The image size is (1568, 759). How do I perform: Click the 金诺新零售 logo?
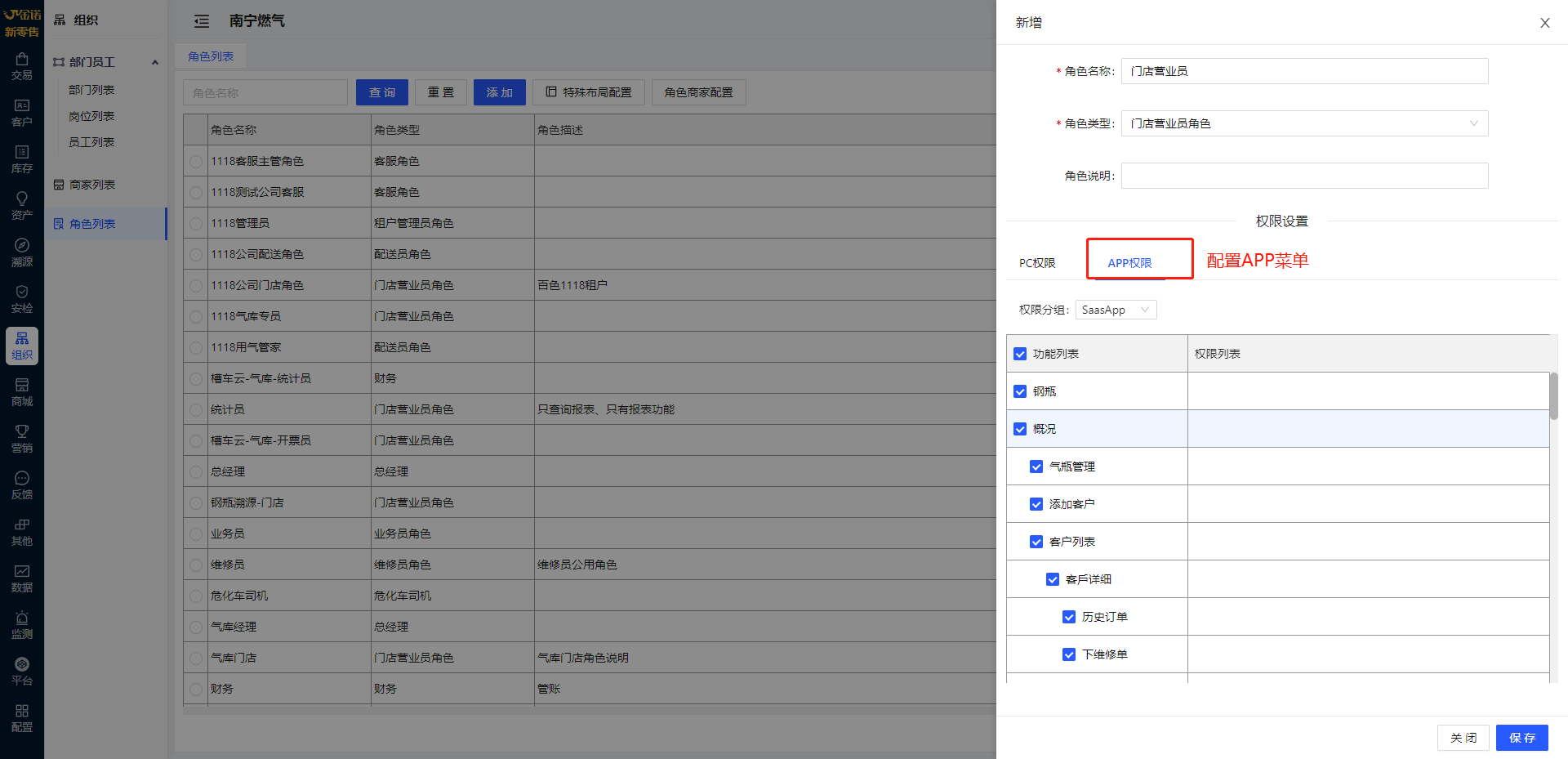[22, 22]
